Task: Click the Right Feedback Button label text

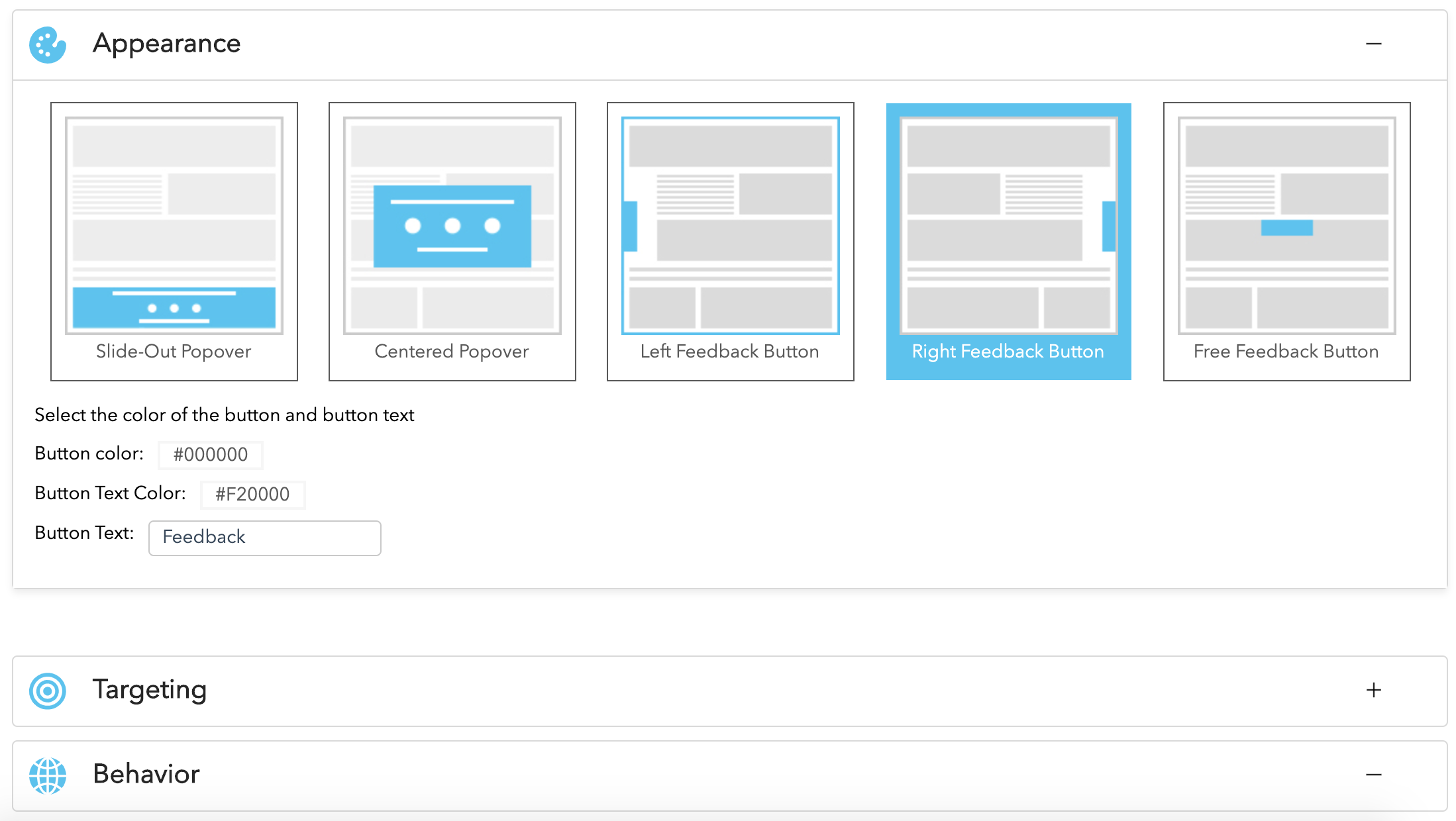Action: 1008,352
